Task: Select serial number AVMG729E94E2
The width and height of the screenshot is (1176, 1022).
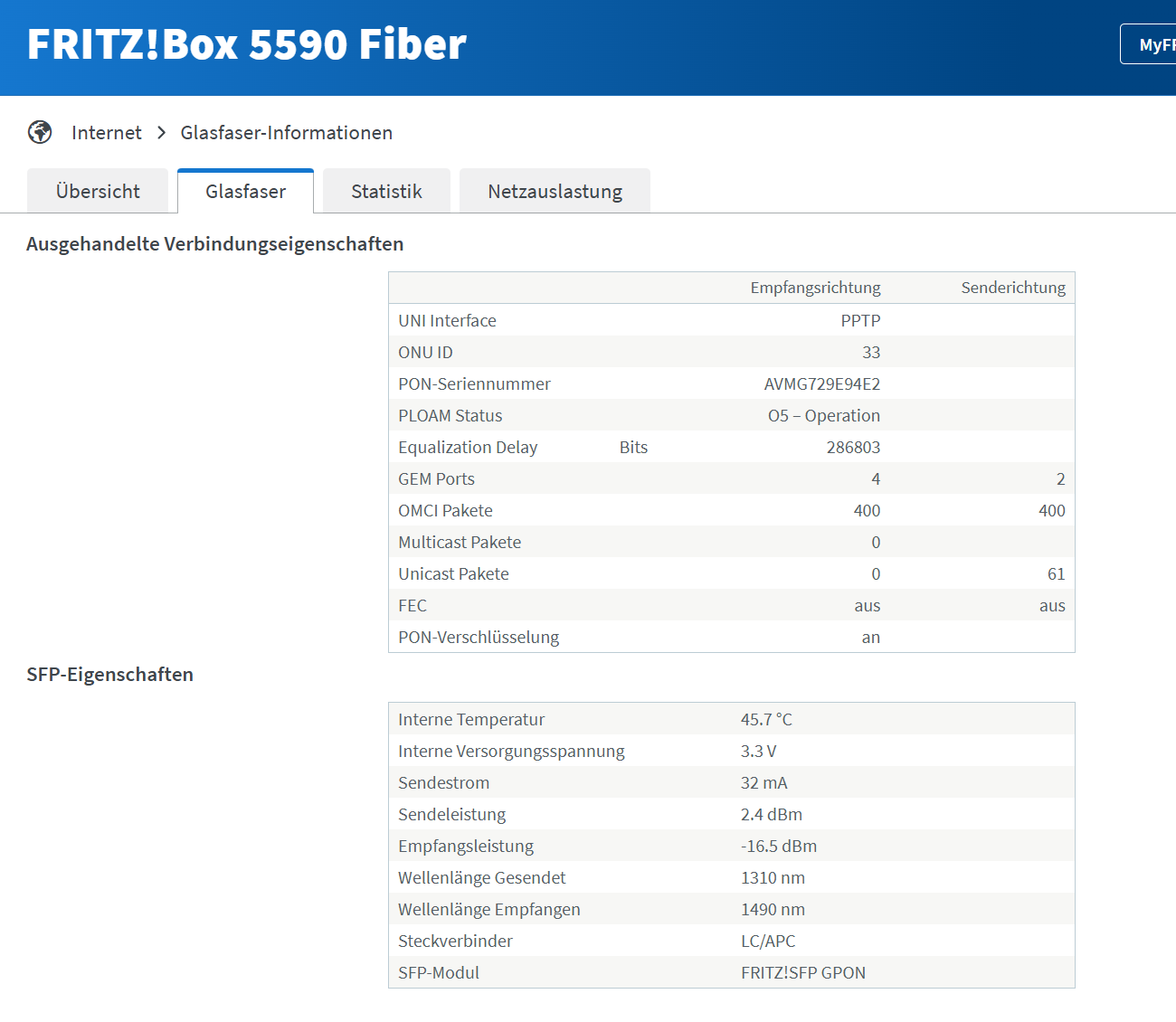Action: click(x=822, y=384)
